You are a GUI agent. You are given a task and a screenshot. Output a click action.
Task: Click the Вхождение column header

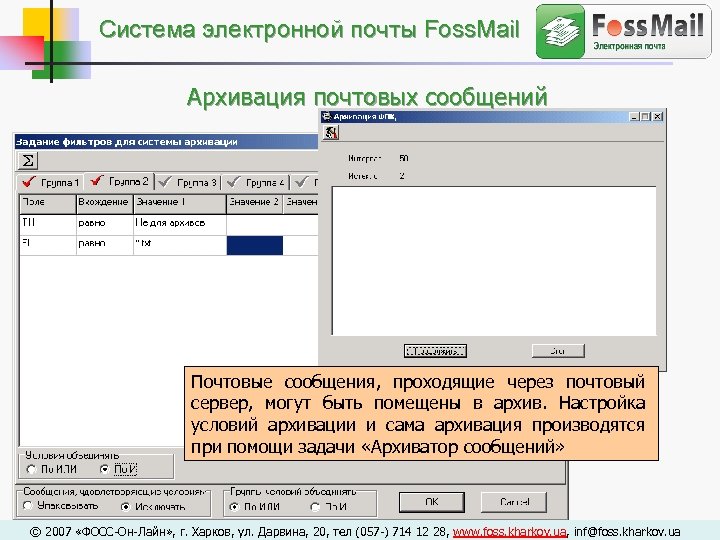coord(104,204)
